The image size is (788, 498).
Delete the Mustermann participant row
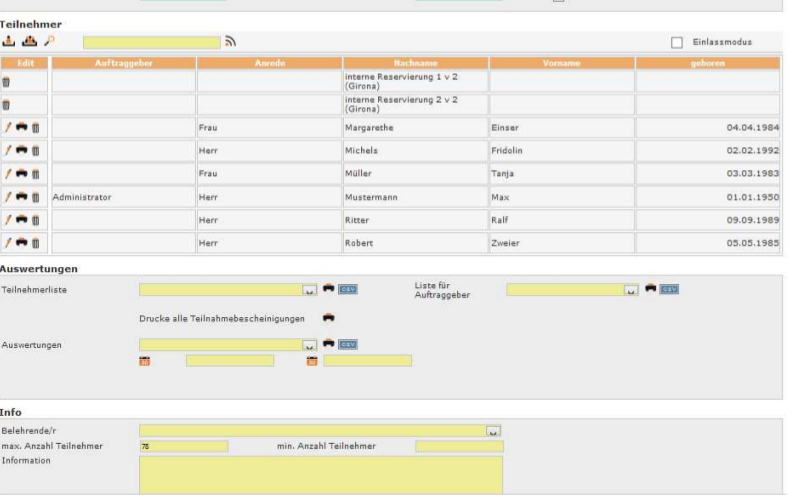click(x=35, y=198)
